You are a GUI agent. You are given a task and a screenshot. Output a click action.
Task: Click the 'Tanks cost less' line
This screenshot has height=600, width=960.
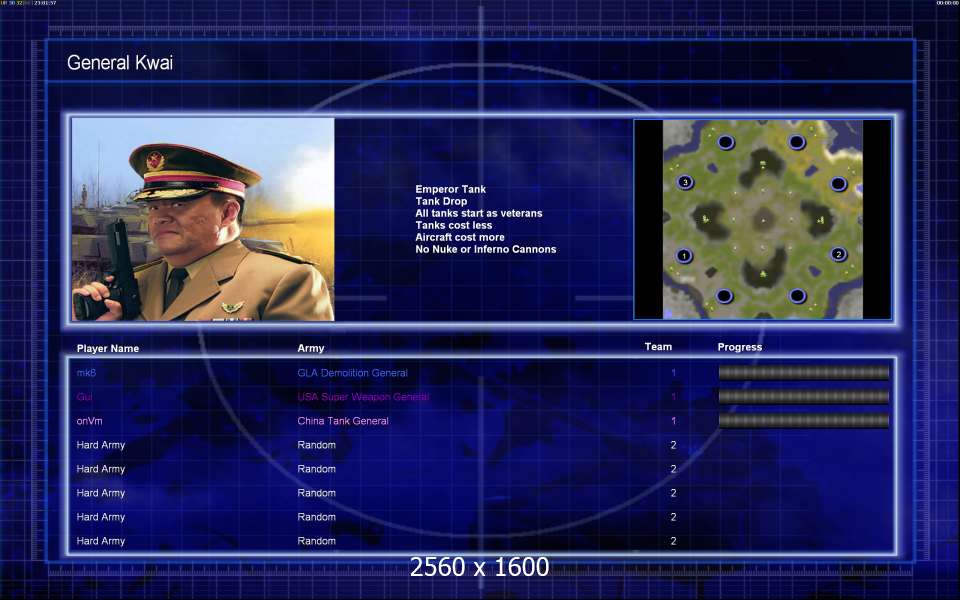(x=454, y=225)
